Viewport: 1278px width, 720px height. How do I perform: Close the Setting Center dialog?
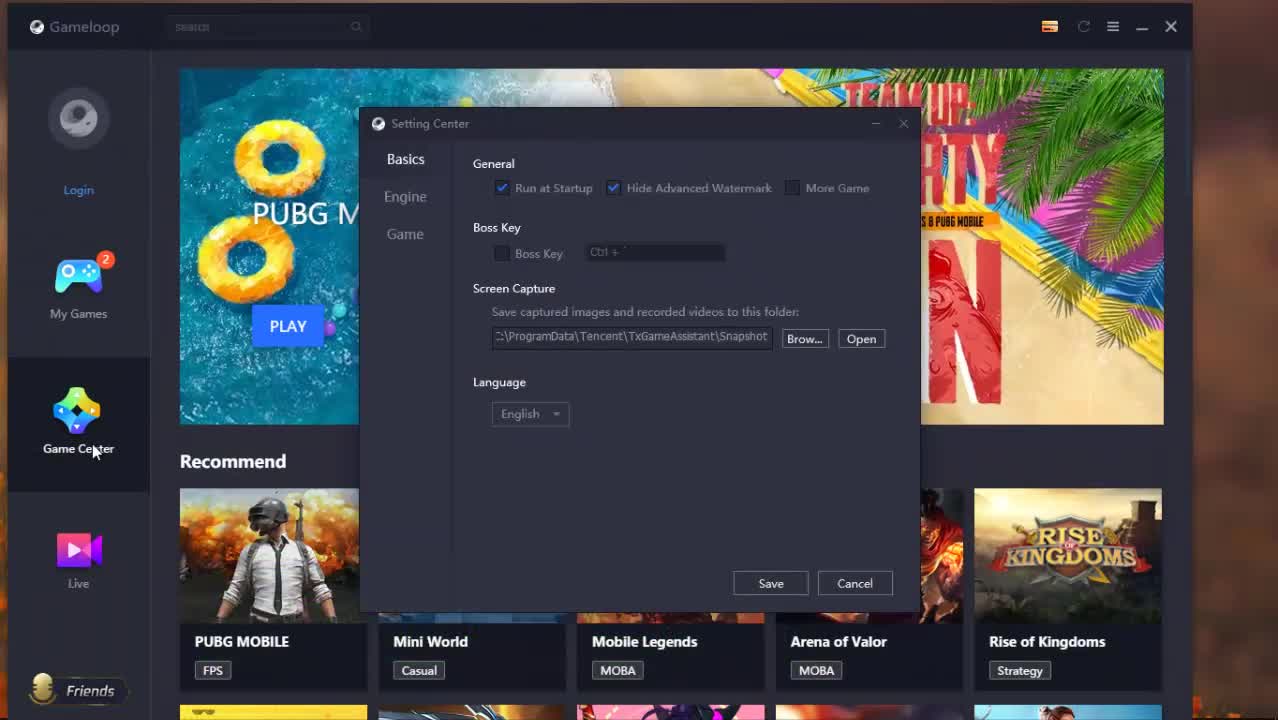click(x=904, y=124)
